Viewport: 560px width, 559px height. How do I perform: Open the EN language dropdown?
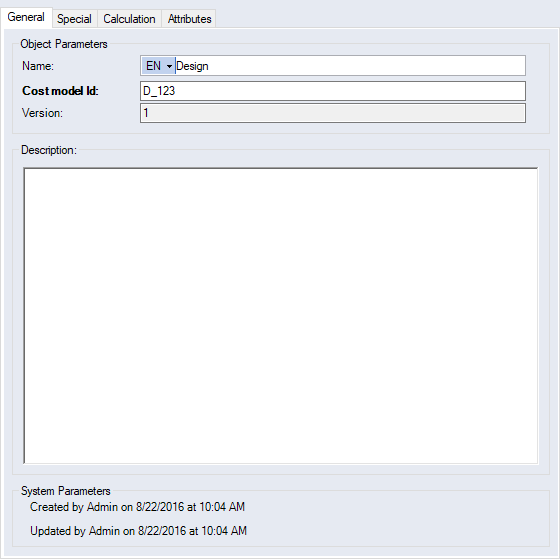[x=158, y=66]
